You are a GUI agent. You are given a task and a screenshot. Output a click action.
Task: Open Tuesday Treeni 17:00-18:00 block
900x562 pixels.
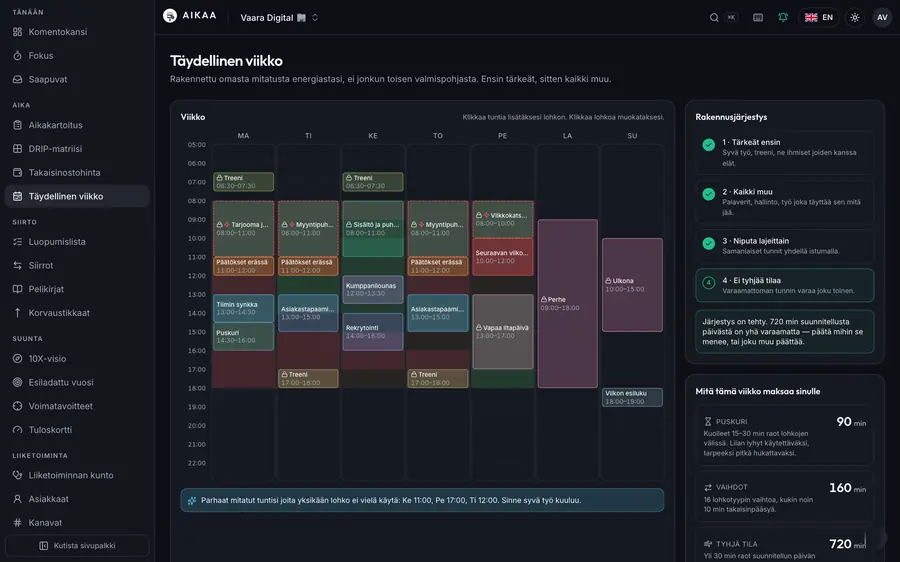(x=308, y=378)
